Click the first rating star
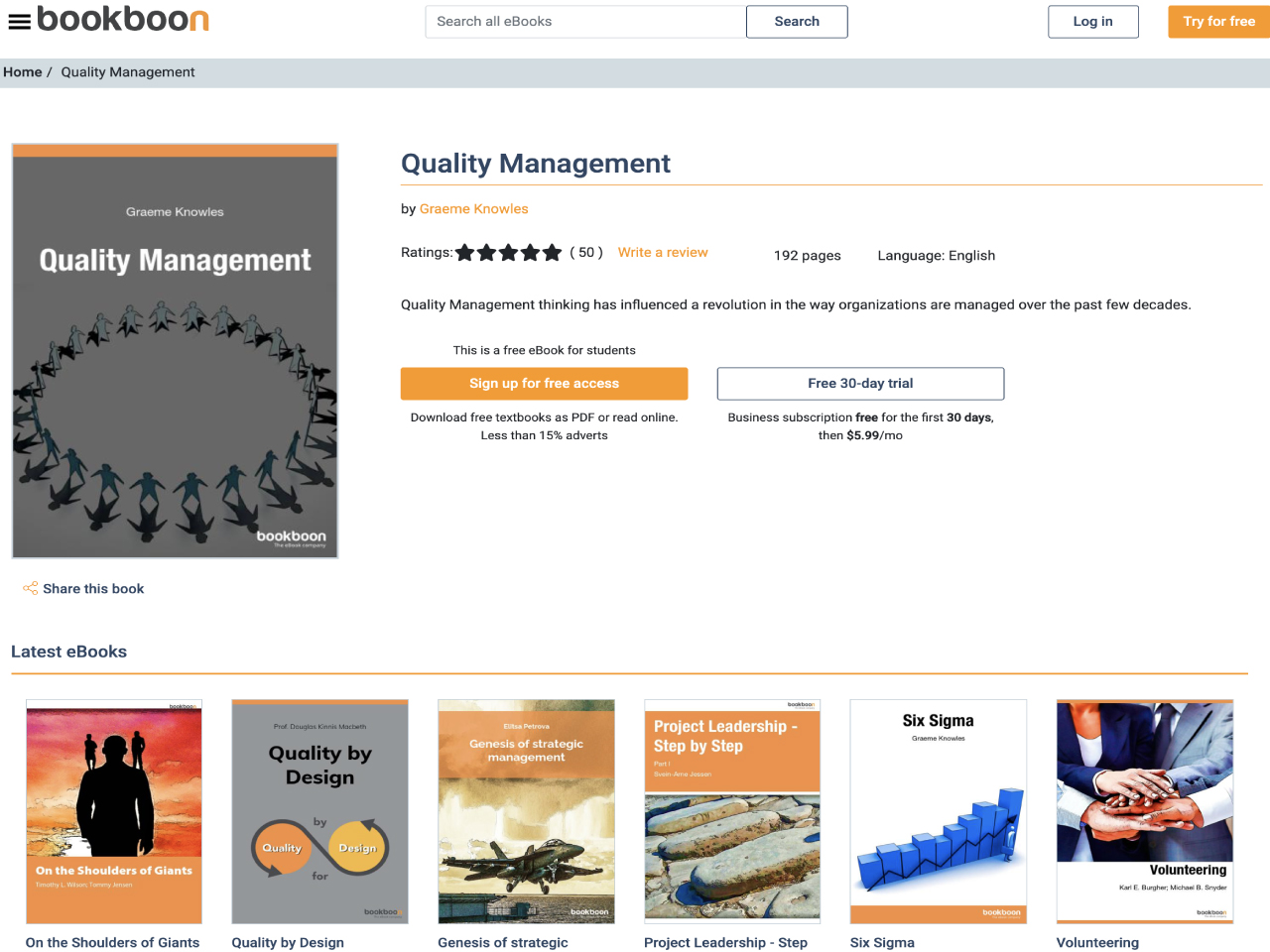The image size is (1270, 952). (465, 253)
